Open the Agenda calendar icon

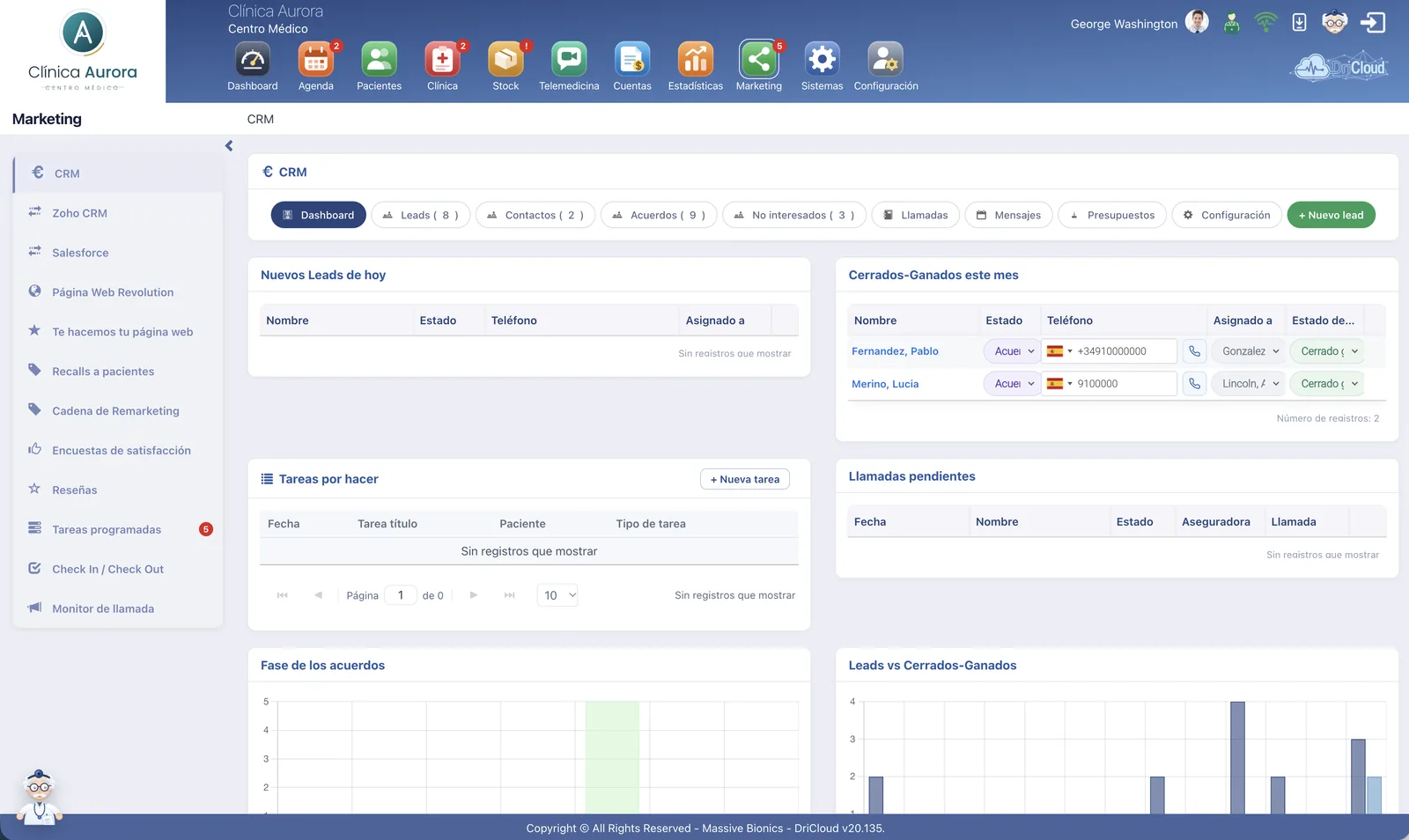coord(316,60)
